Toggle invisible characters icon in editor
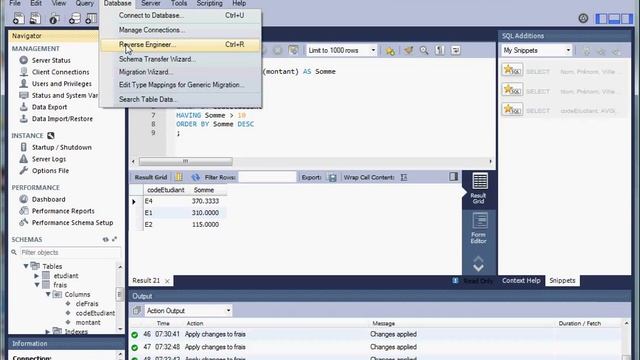This screenshot has width=640, height=360. click(440, 50)
